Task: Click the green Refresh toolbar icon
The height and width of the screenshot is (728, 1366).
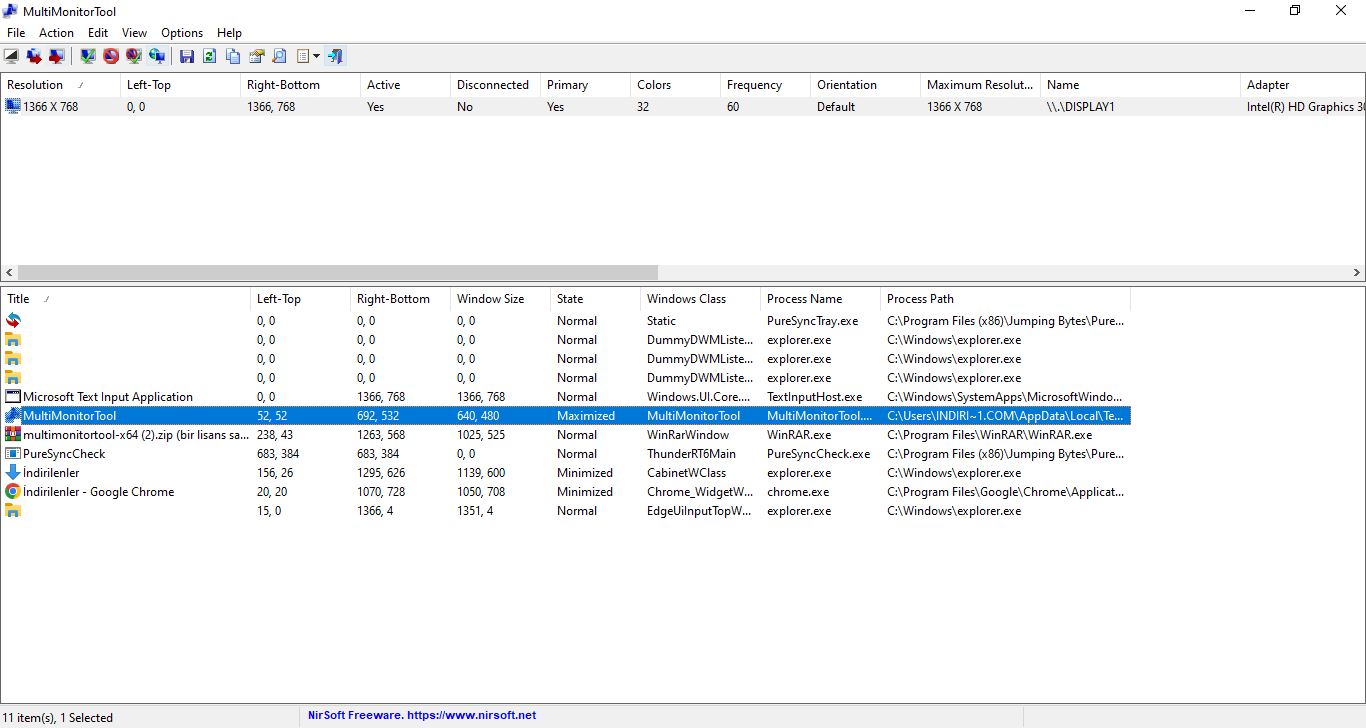Action: (210, 56)
